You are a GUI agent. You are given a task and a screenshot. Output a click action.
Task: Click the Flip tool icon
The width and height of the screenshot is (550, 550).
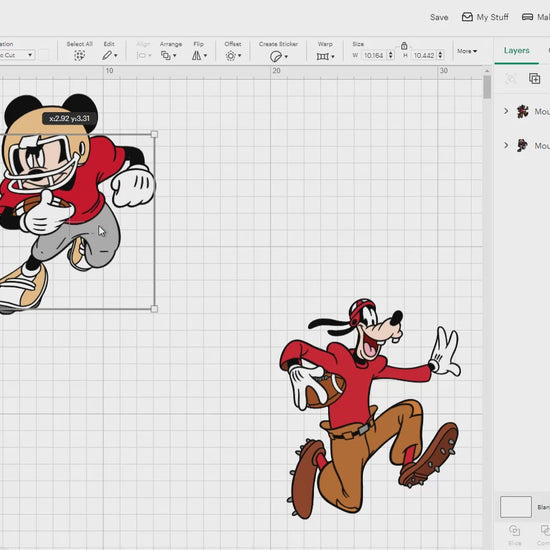point(196,55)
